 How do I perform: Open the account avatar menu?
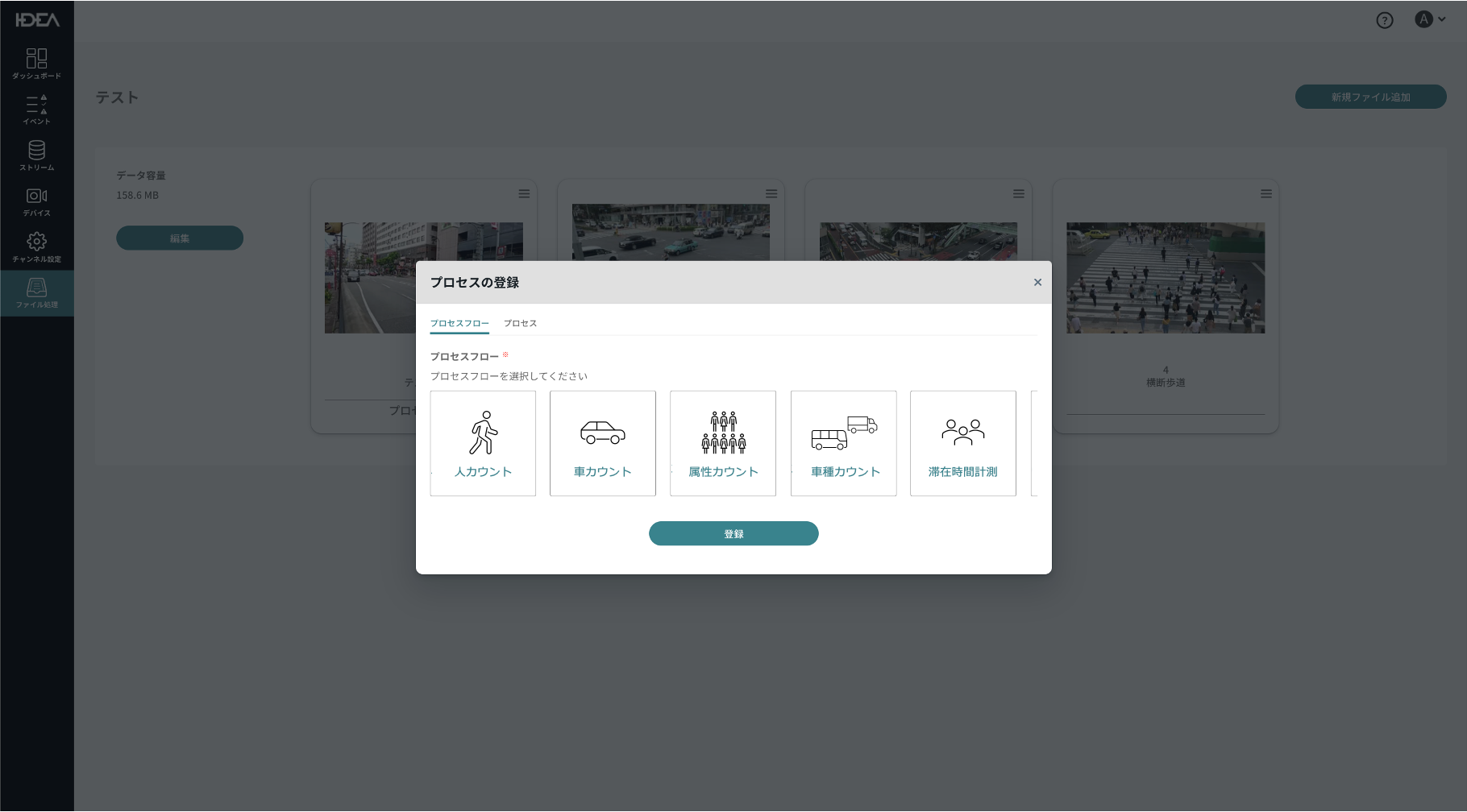1430,19
